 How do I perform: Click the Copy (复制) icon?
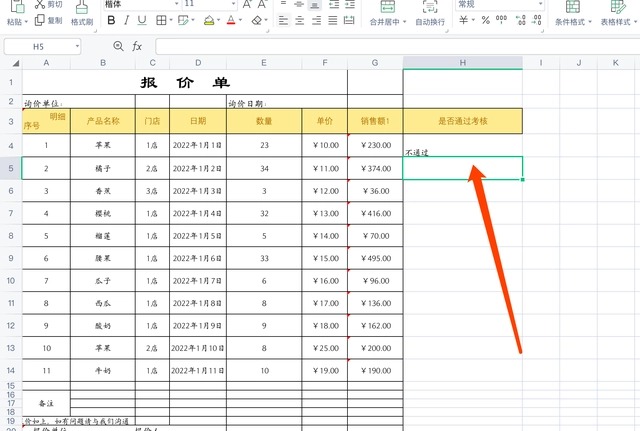40,20
